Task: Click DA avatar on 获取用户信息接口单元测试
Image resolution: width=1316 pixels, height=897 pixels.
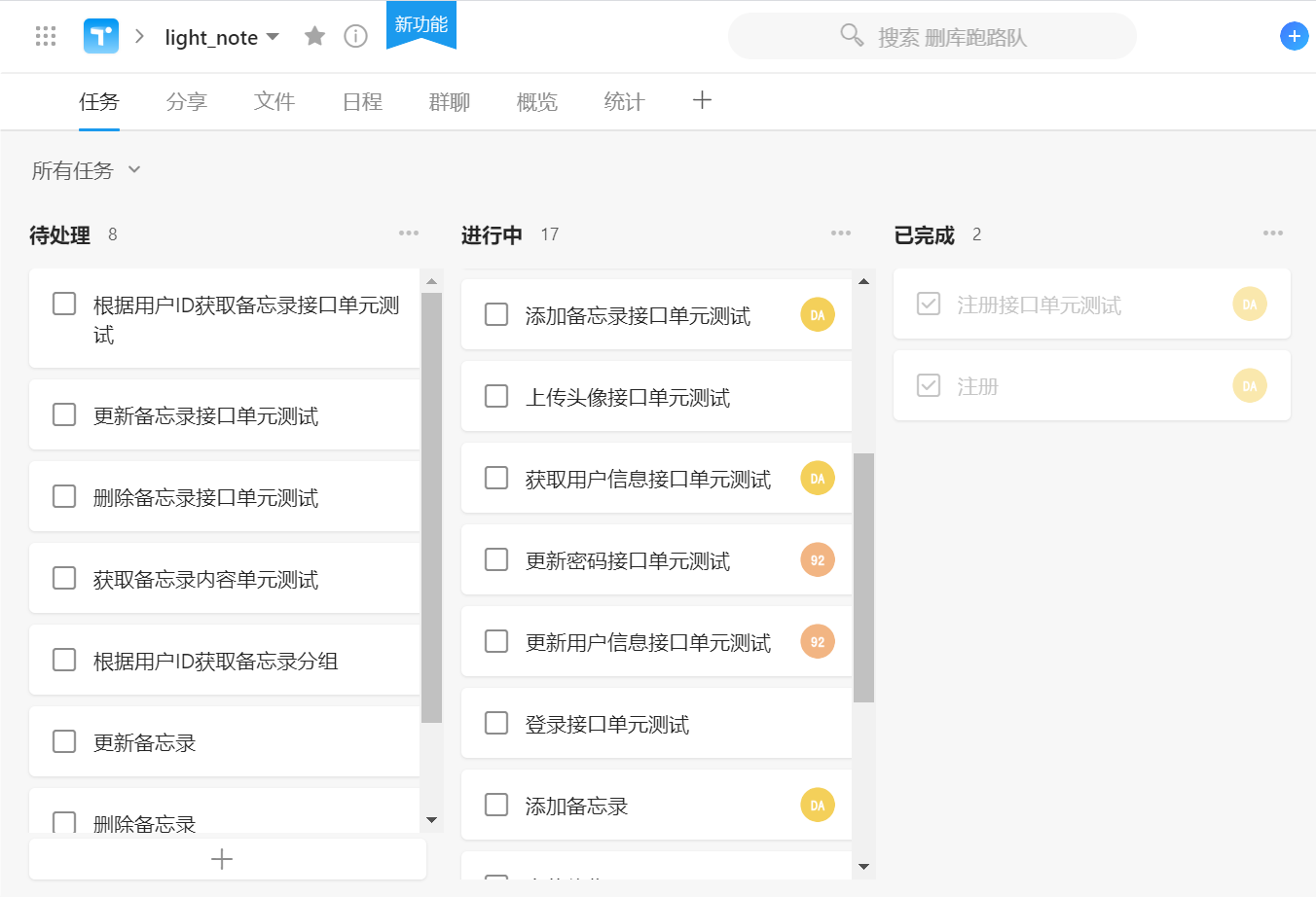Action: pyautogui.click(x=818, y=478)
